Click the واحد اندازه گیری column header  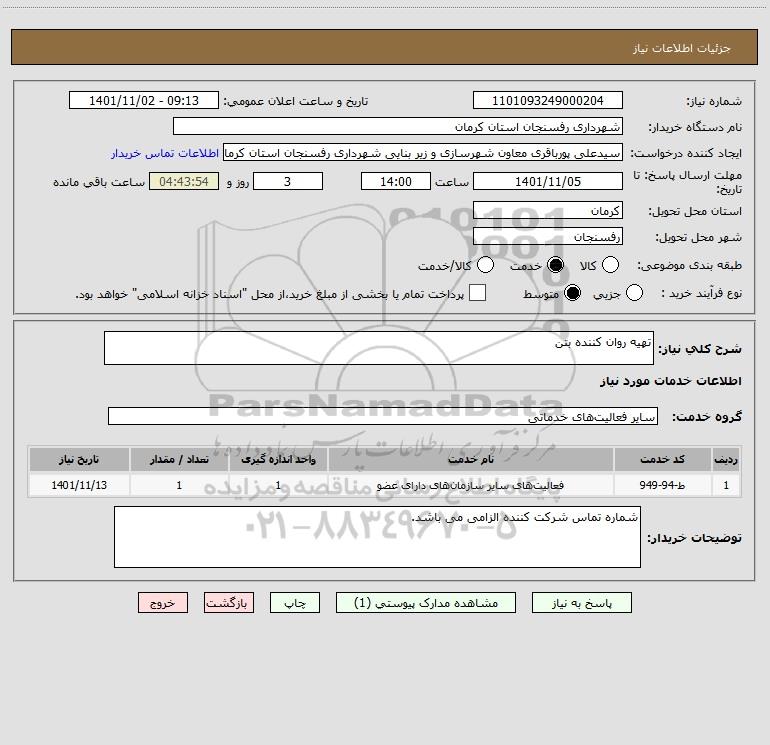coord(278,459)
